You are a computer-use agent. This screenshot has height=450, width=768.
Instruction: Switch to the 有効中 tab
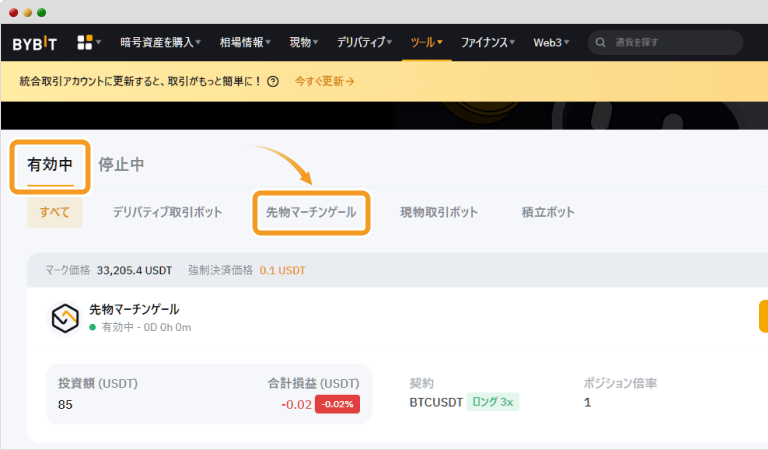[50, 165]
